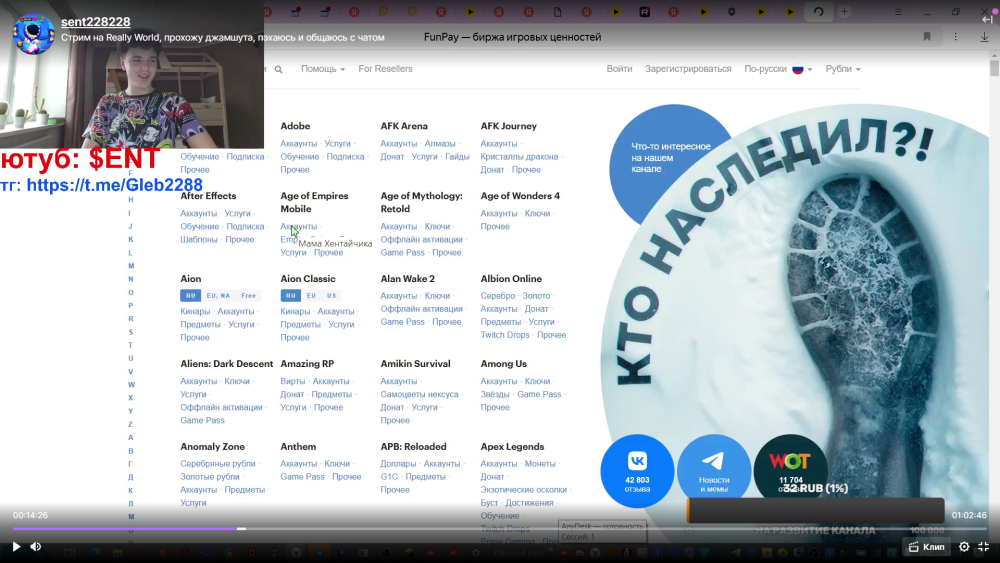Select US server under Aion Classic
Viewport: 1000px width, 563px height.
point(332,295)
